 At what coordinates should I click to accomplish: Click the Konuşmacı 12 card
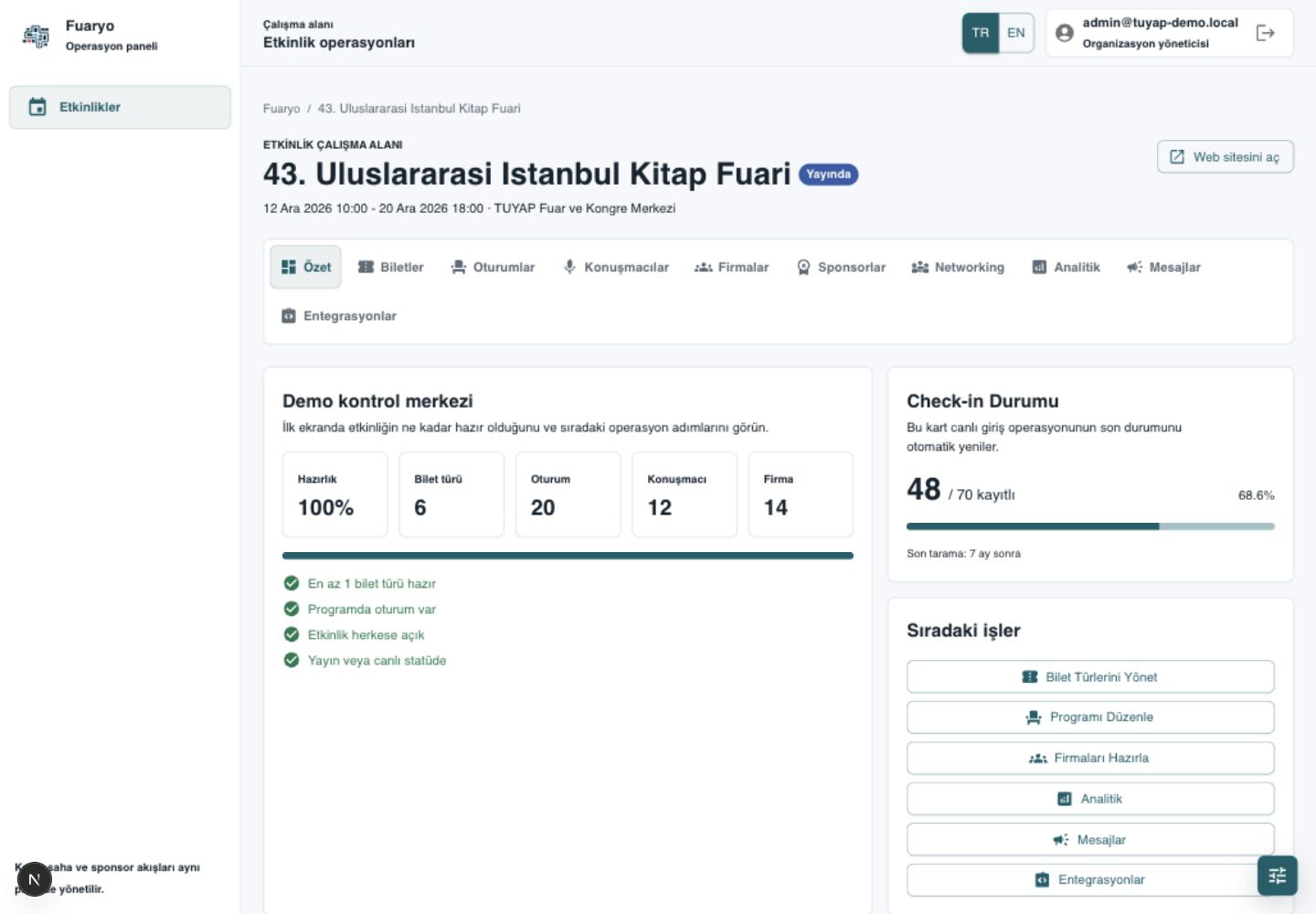[x=685, y=494]
